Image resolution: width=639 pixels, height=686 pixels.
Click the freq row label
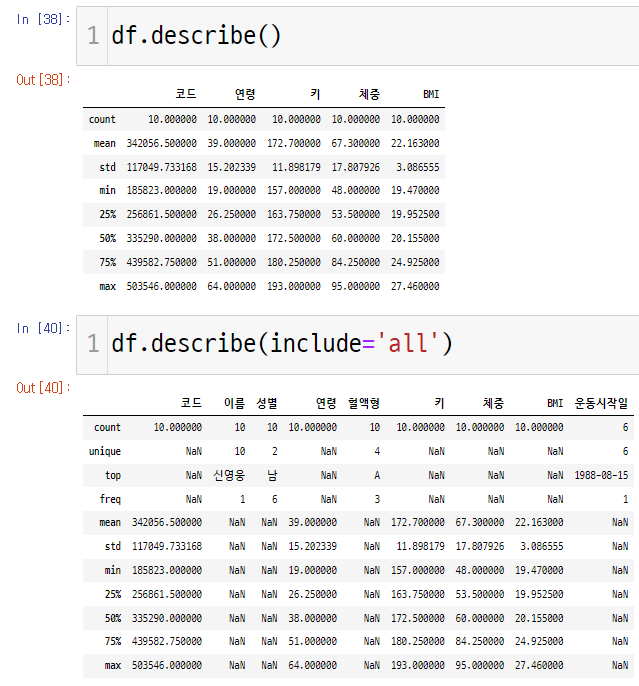(x=110, y=499)
